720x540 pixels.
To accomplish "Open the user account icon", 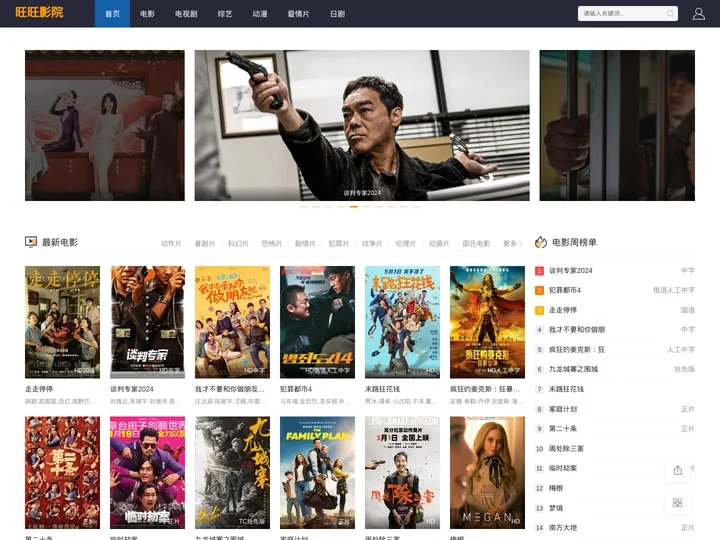I will point(698,14).
